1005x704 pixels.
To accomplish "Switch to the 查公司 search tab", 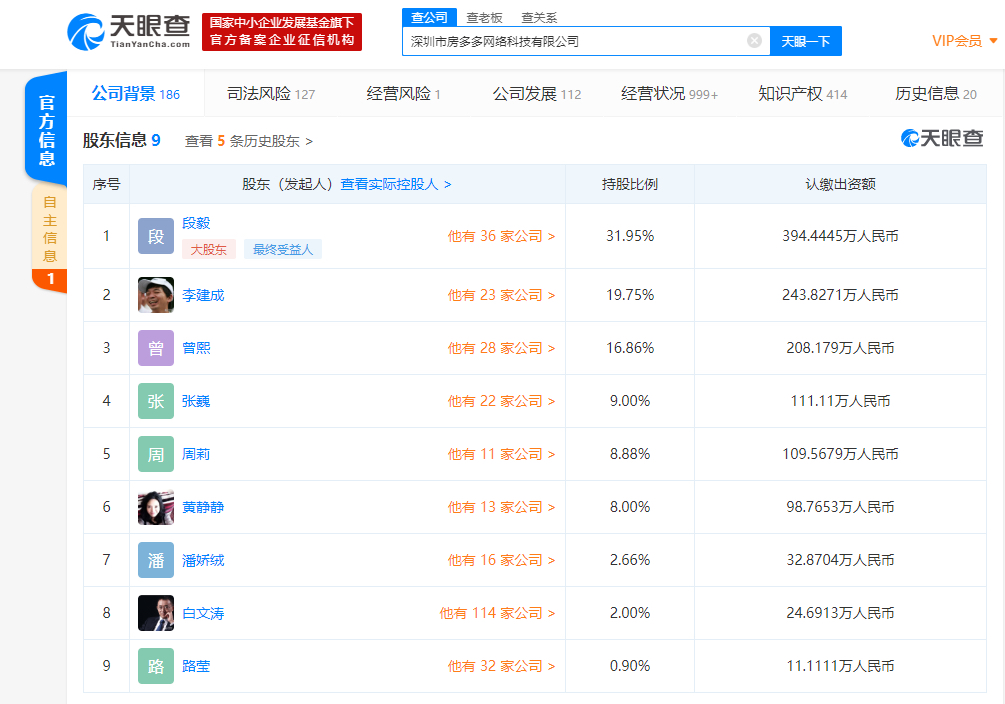I will (x=429, y=17).
